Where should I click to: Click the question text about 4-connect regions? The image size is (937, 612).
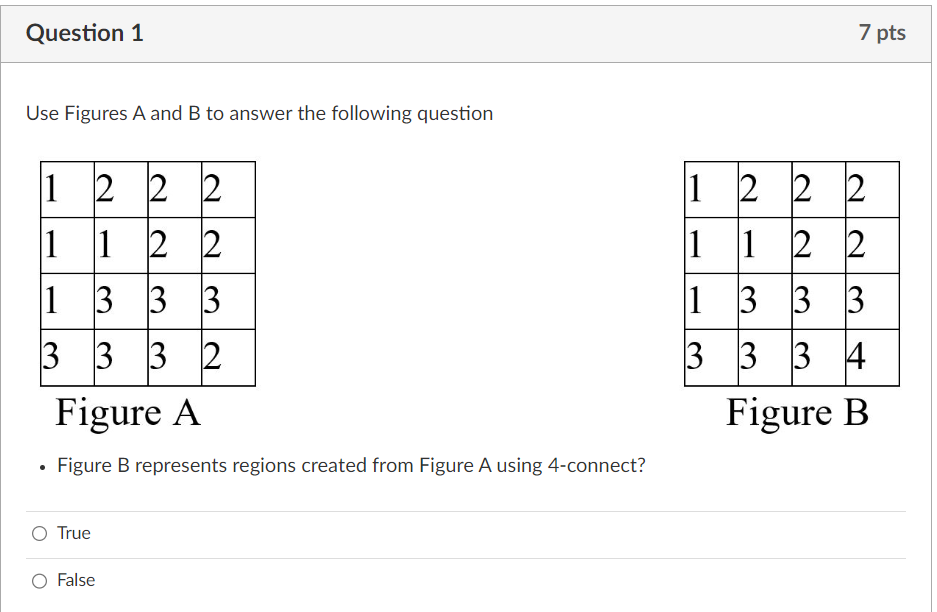pos(350,465)
